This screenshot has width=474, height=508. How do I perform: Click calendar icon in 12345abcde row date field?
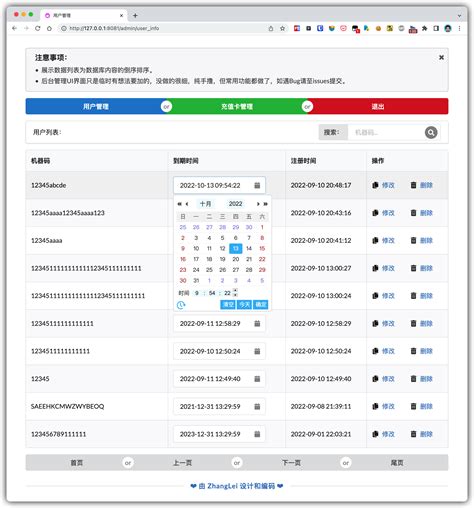click(257, 185)
